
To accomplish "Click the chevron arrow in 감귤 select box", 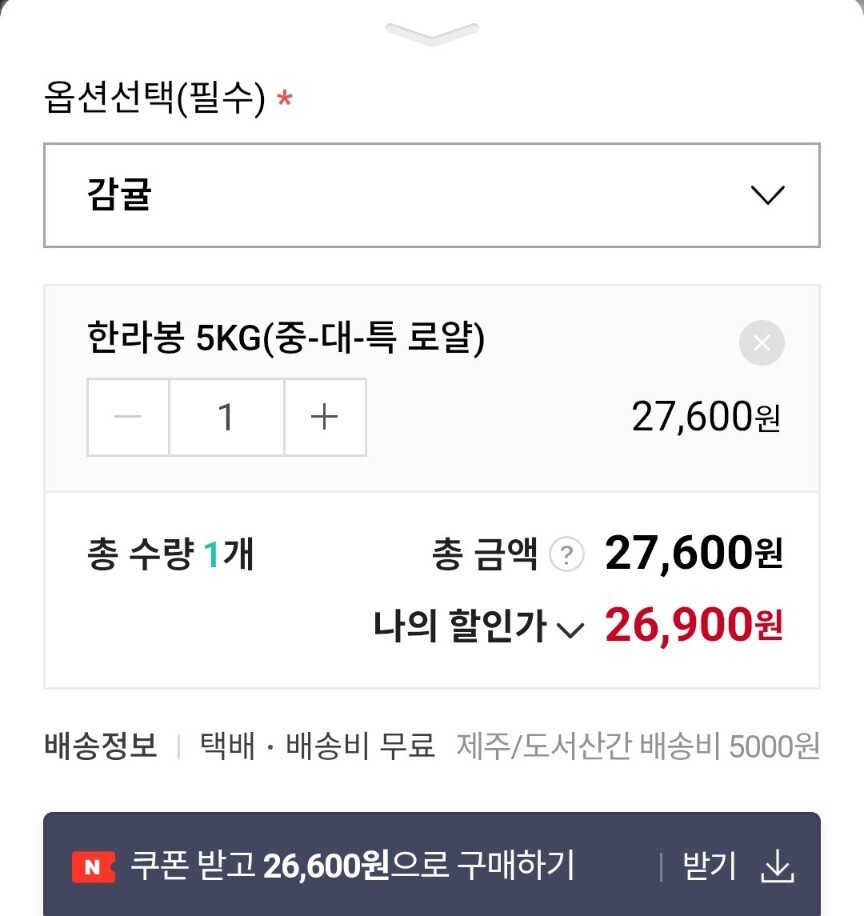I will pyautogui.click(x=767, y=195).
